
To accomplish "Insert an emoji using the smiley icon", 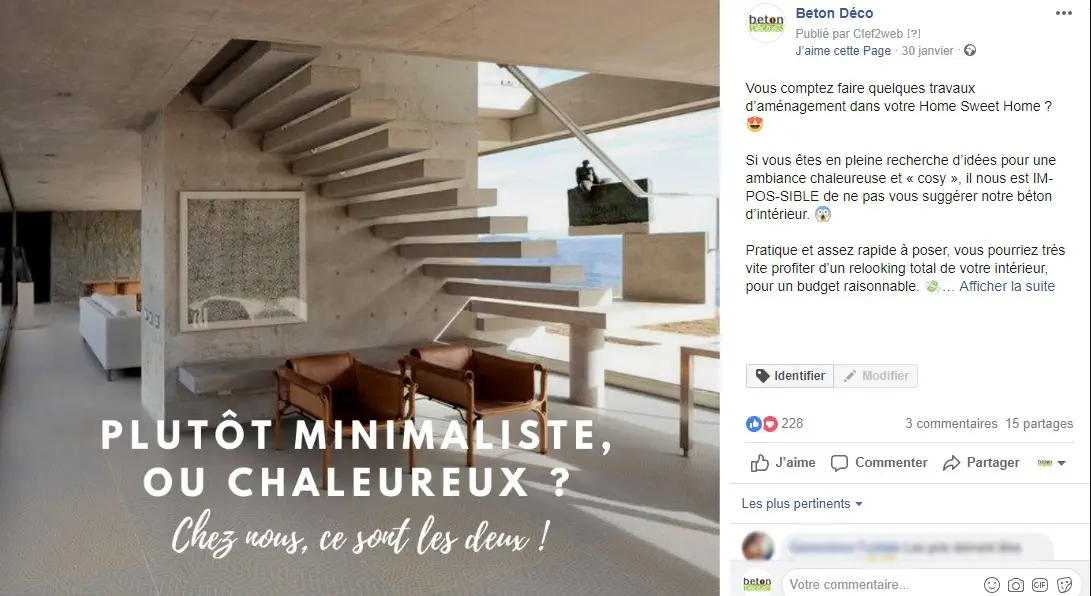I will click(992, 585).
